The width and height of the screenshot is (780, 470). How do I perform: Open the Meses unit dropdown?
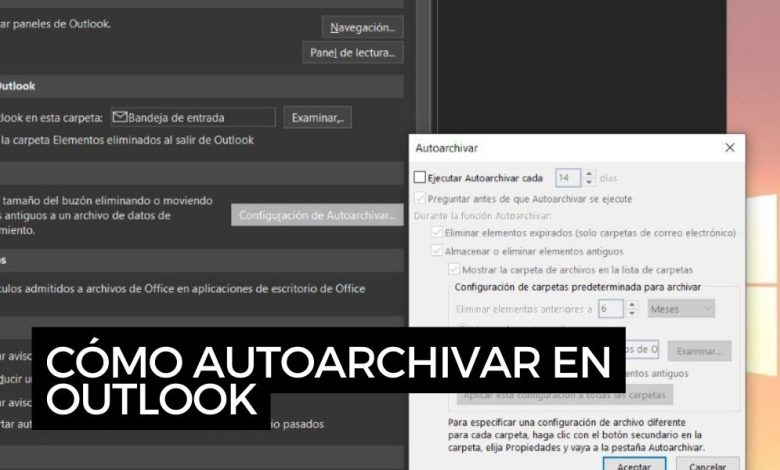[x=681, y=309]
